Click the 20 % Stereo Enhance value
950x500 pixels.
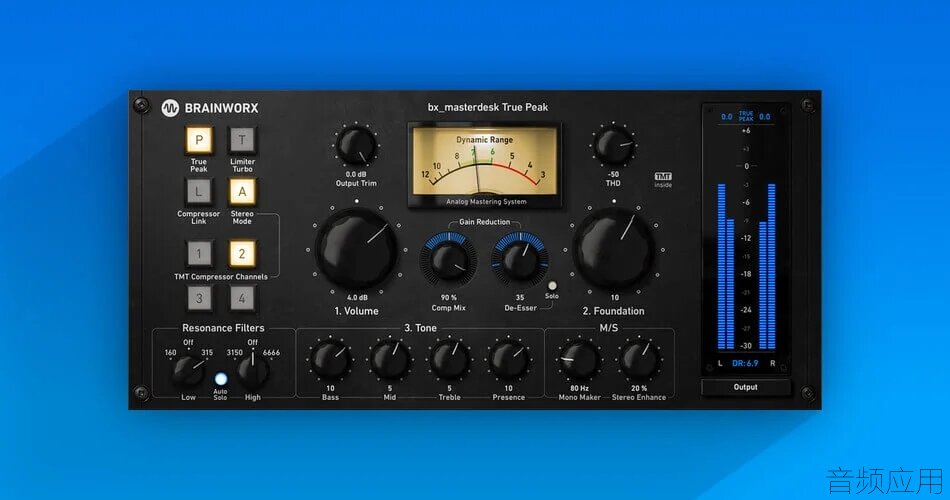click(x=639, y=388)
